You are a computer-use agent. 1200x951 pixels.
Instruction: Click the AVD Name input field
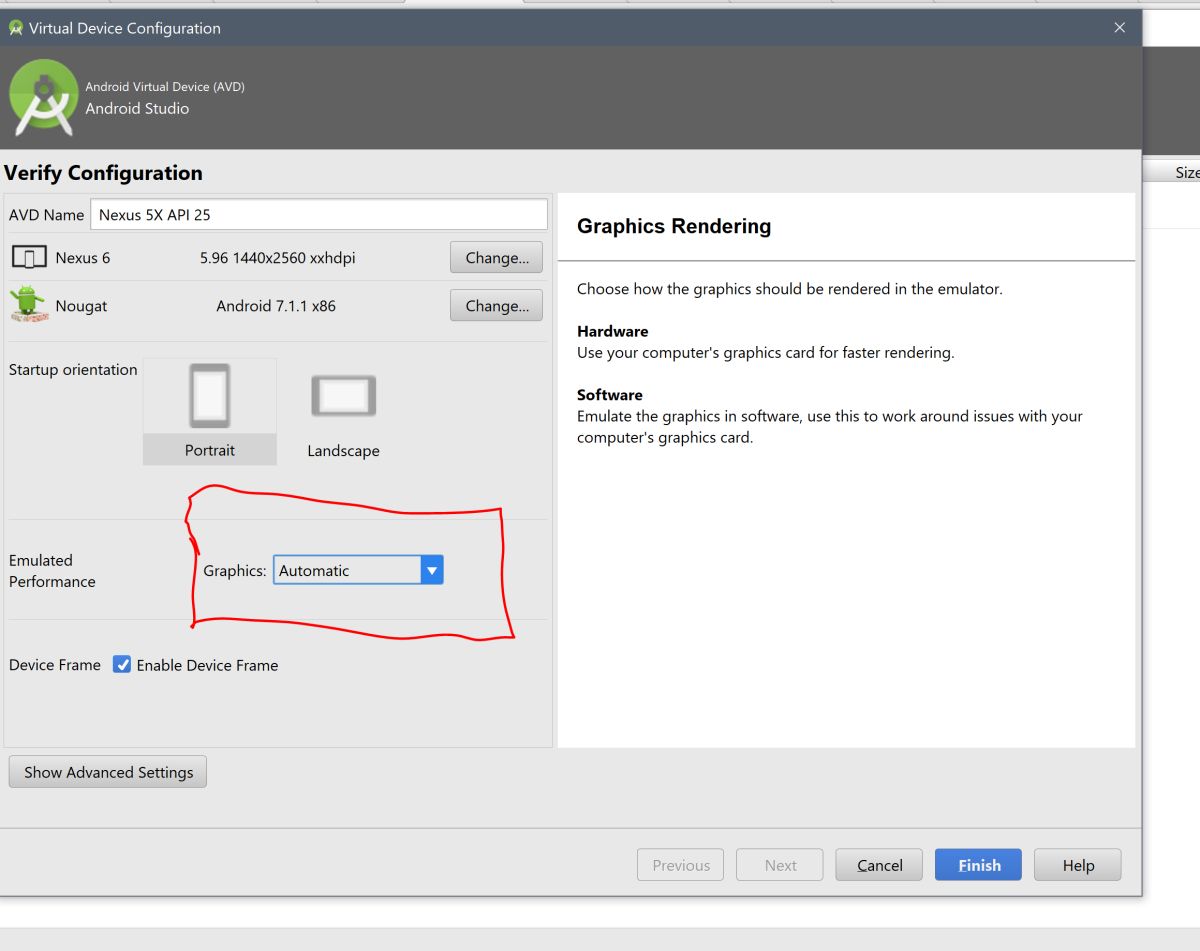pyautogui.click(x=319, y=214)
